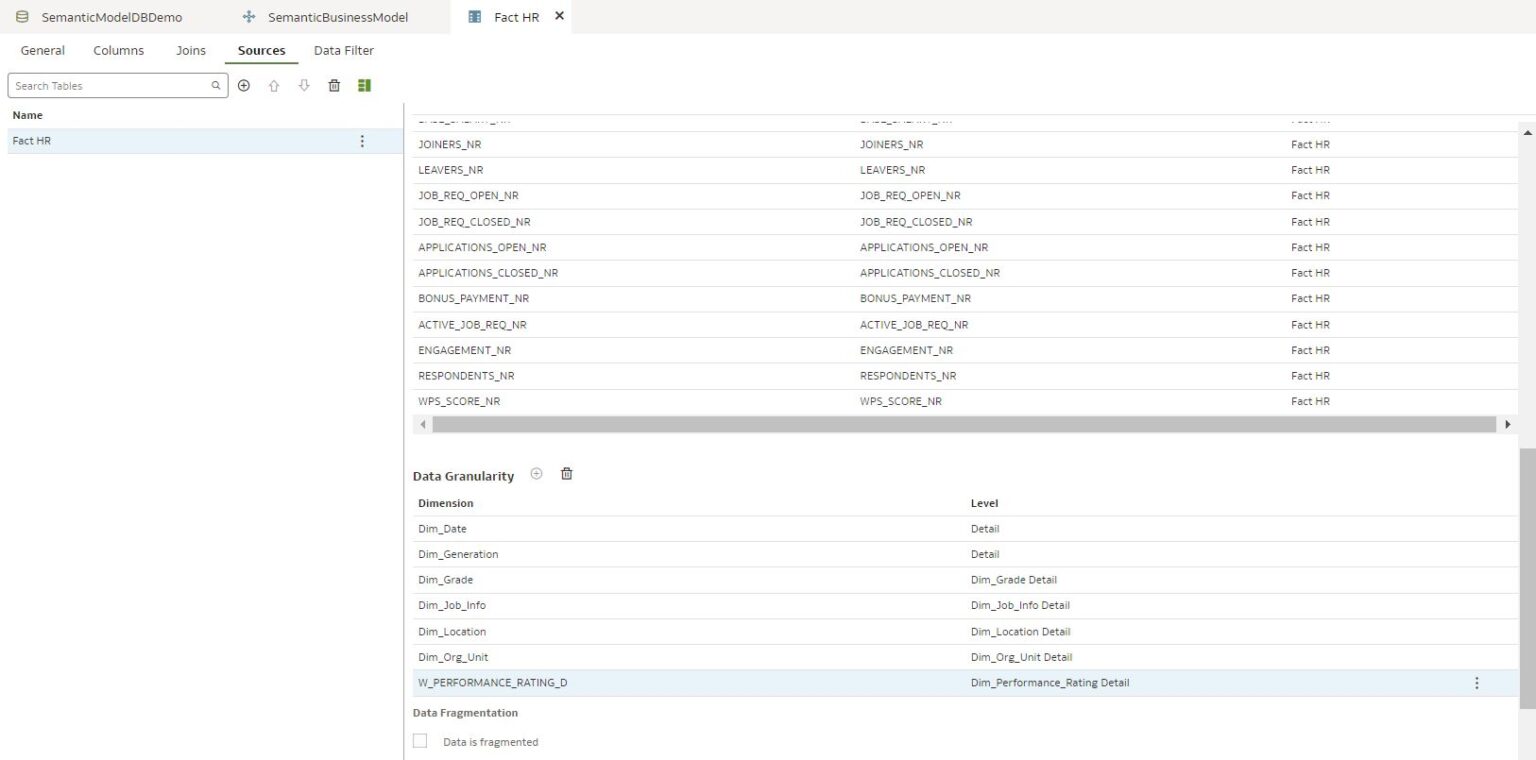This screenshot has height=760, width=1536.
Task: Open the options menu for the W_PERFORMANCE_RATING_D row
Action: (x=1476, y=683)
